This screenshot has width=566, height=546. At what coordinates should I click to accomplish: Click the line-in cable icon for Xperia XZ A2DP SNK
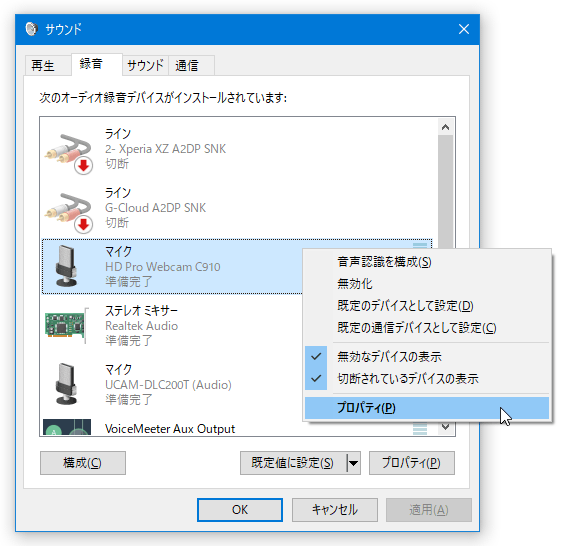point(68,153)
